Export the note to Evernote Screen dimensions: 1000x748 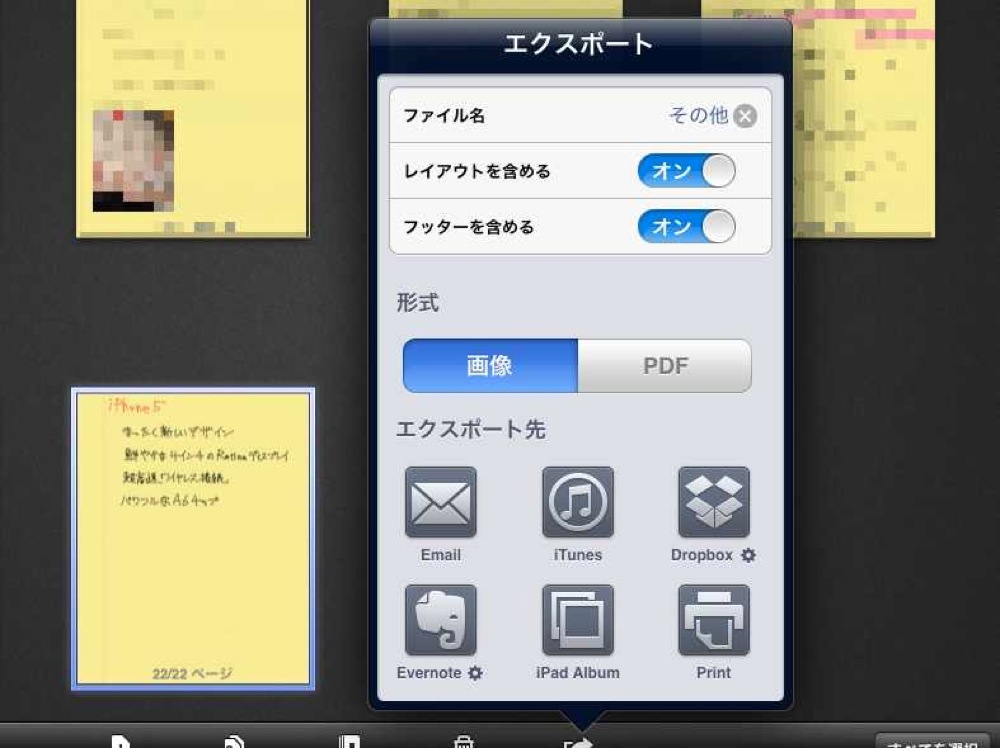(441, 620)
